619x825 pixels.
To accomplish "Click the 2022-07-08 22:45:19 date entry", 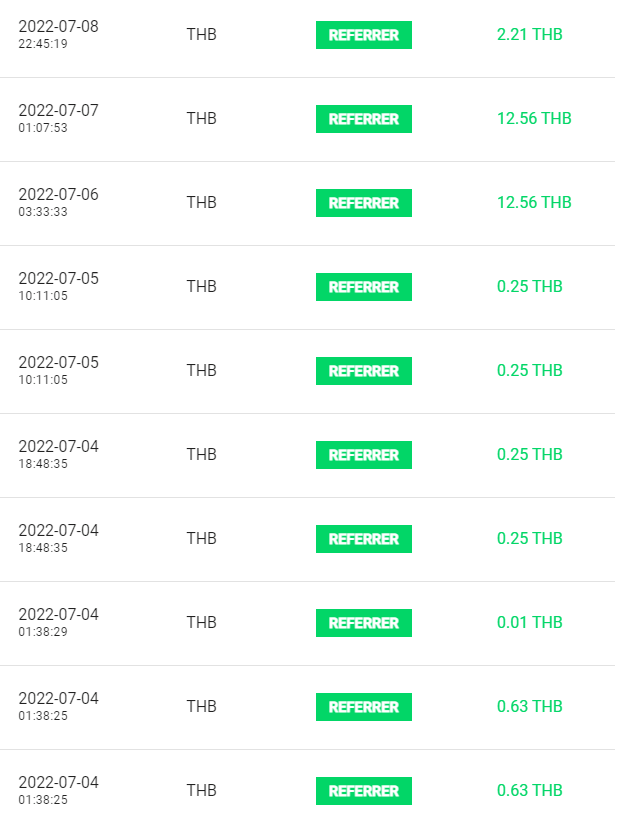I will 58,34.
